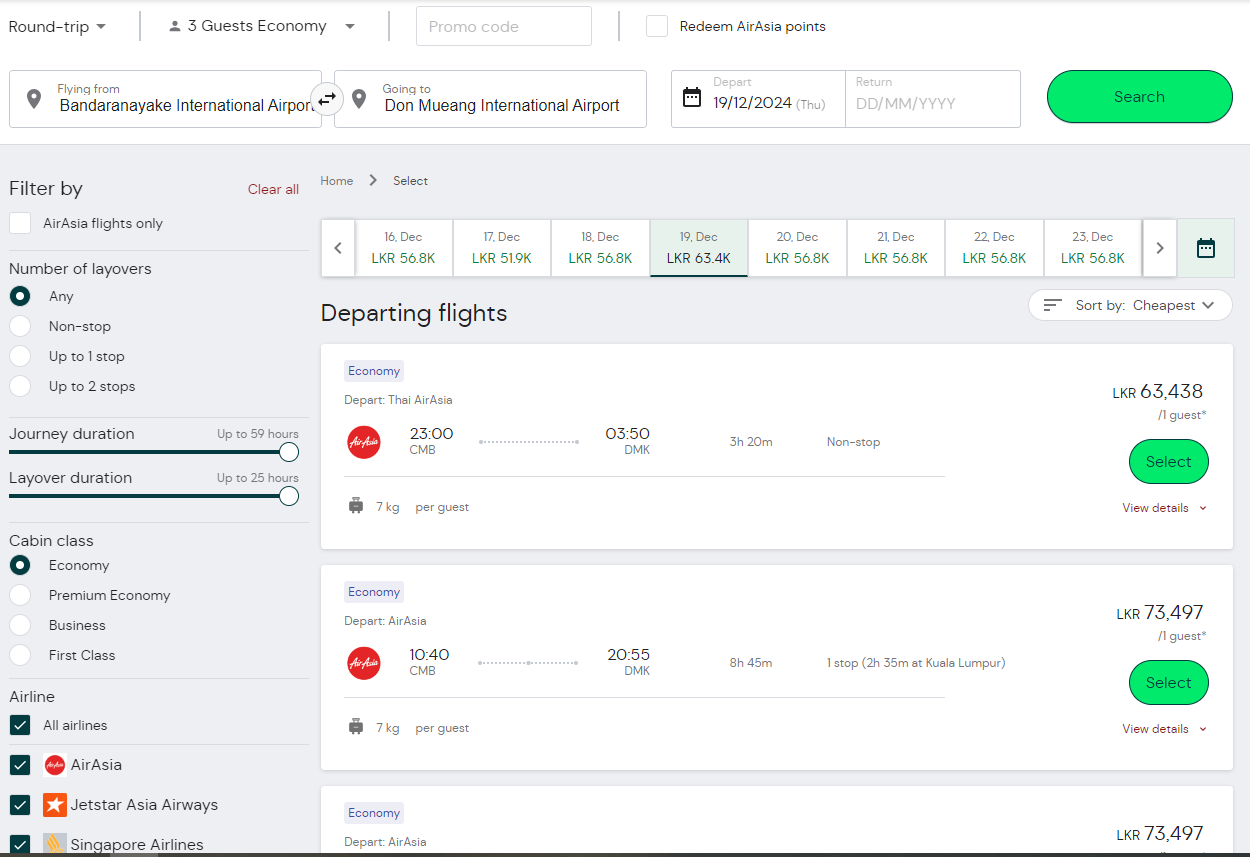The width and height of the screenshot is (1250, 857).
Task: Show later dates with right arrow
Action: (1159, 248)
